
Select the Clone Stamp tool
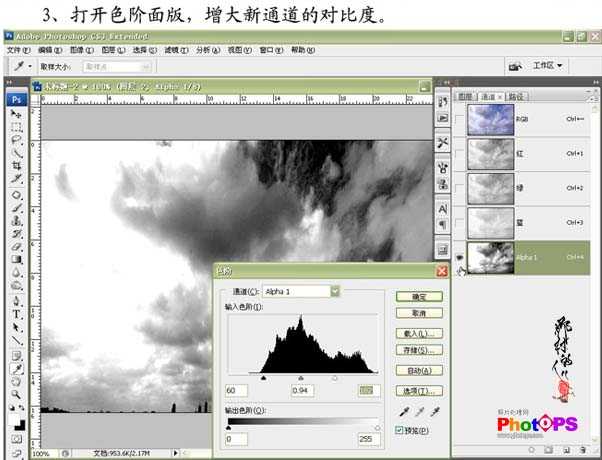[x=16, y=220]
